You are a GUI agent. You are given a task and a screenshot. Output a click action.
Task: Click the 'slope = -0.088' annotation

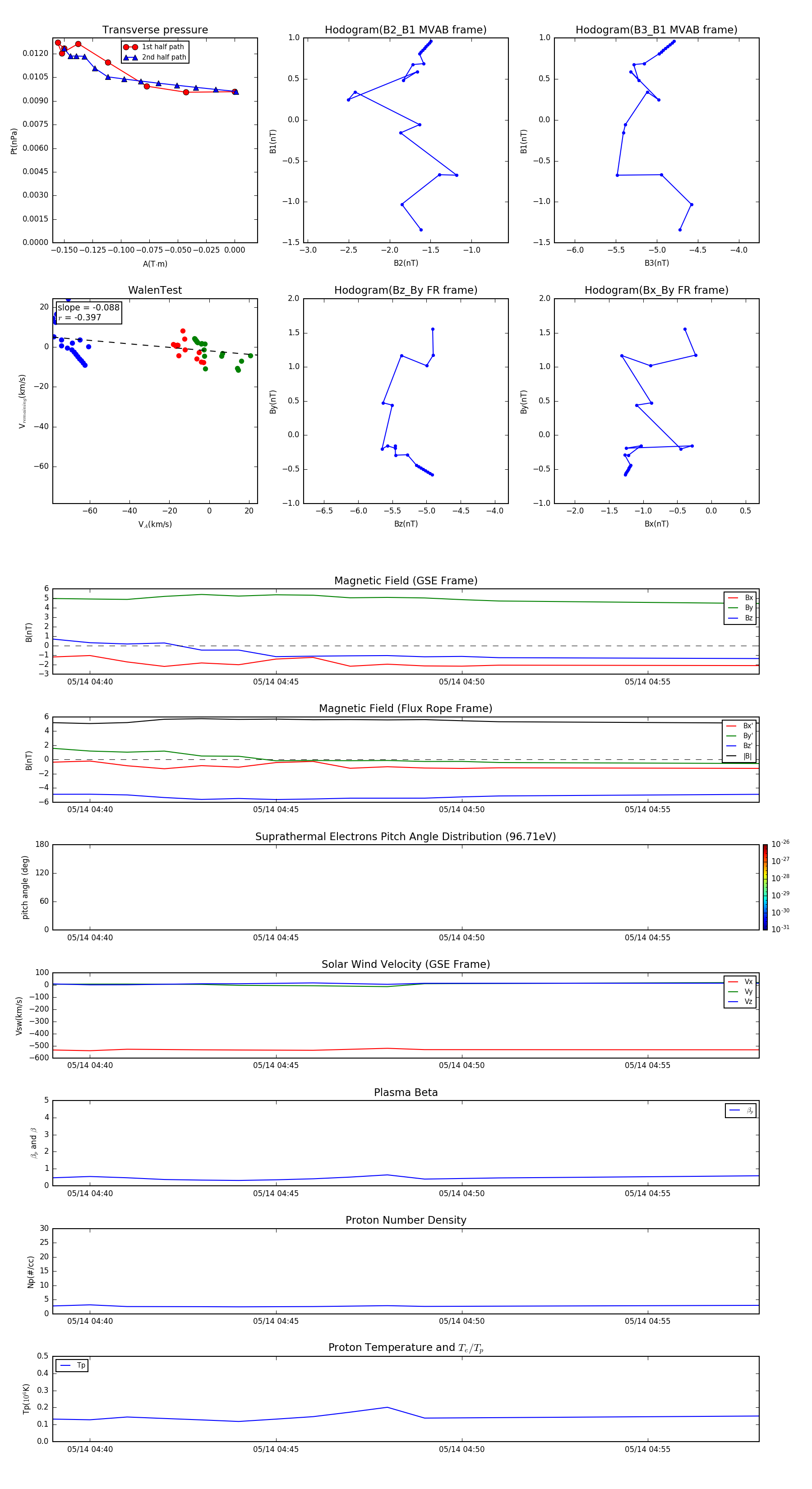pos(88,308)
